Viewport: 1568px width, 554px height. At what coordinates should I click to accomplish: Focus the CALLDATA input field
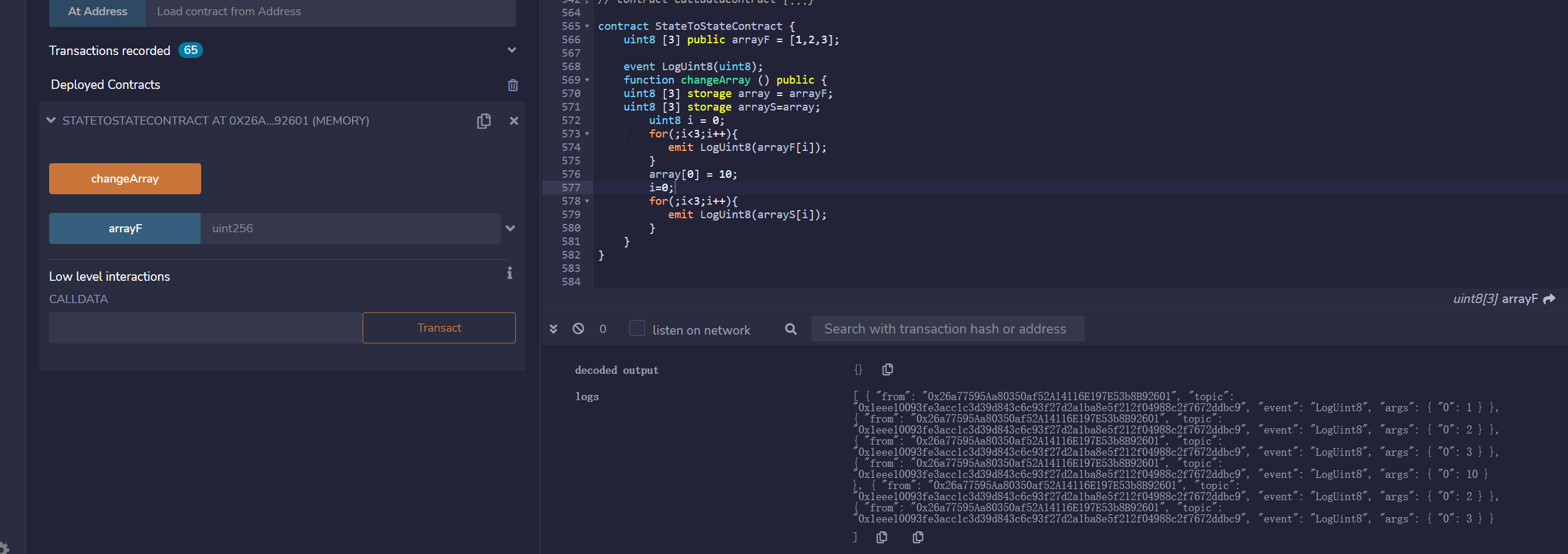click(x=206, y=328)
